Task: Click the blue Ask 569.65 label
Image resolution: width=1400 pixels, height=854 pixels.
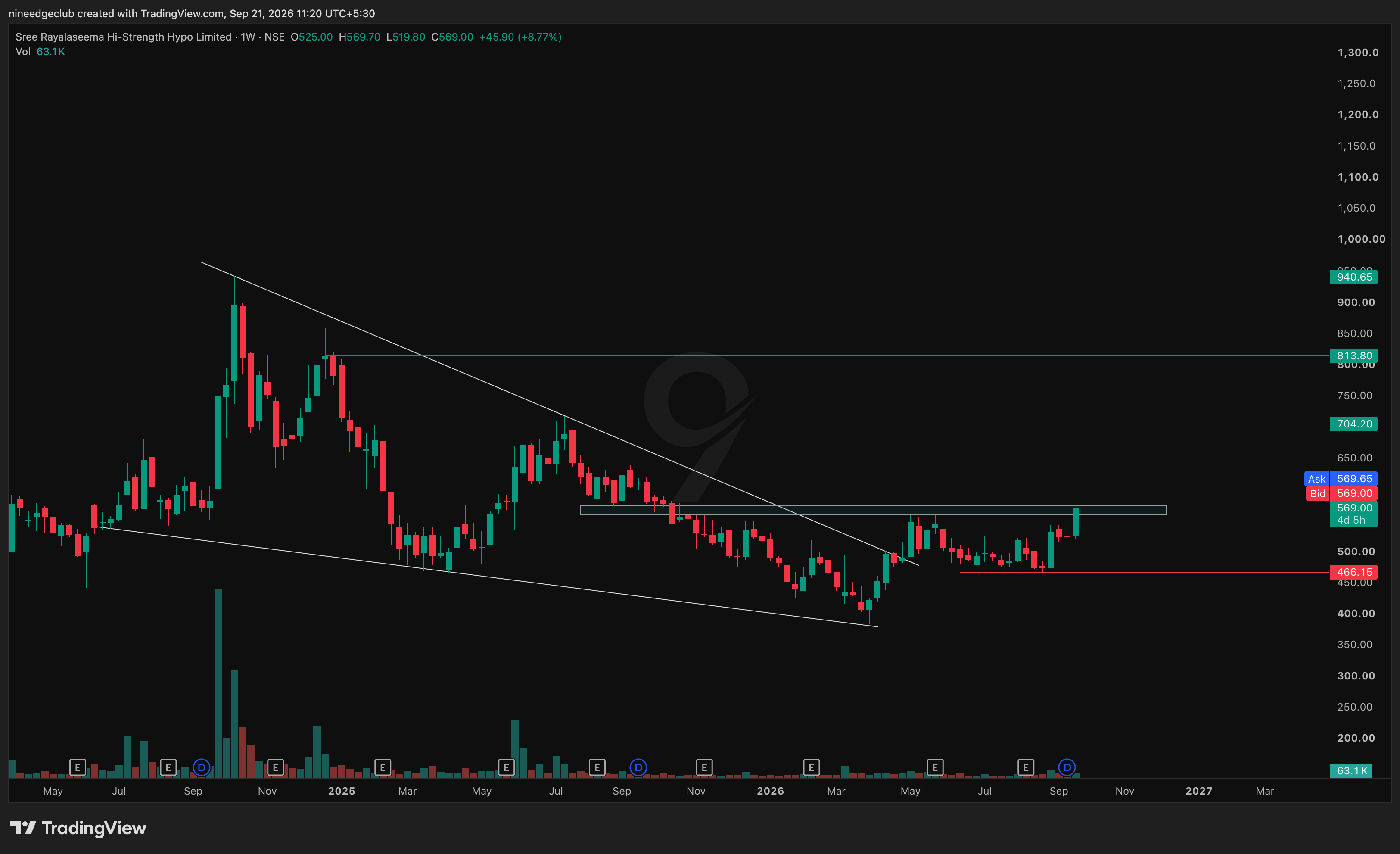Action: pyautogui.click(x=1341, y=479)
